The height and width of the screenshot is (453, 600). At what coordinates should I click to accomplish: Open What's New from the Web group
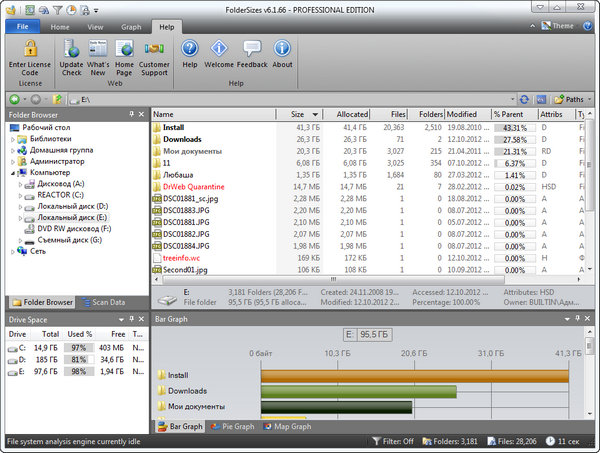[98, 49]
